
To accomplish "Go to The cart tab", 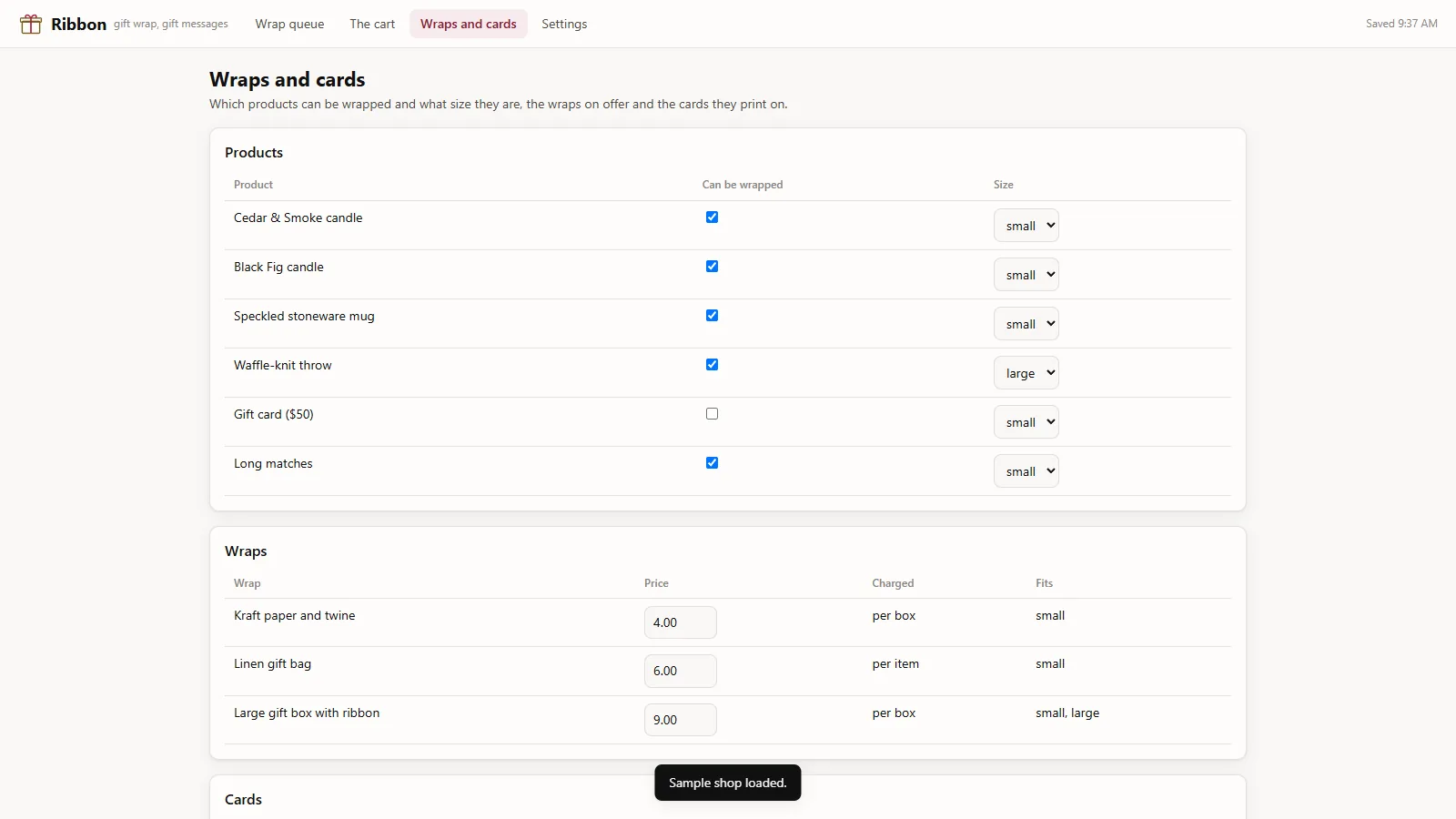I will [372, 24].
